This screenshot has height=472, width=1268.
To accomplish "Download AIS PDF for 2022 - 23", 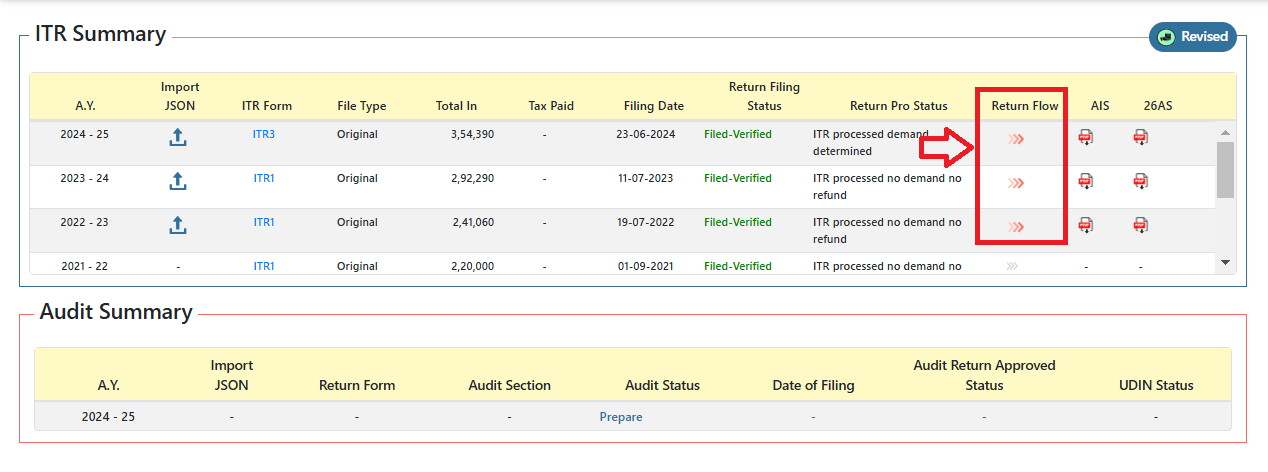I will (1085, 226).
